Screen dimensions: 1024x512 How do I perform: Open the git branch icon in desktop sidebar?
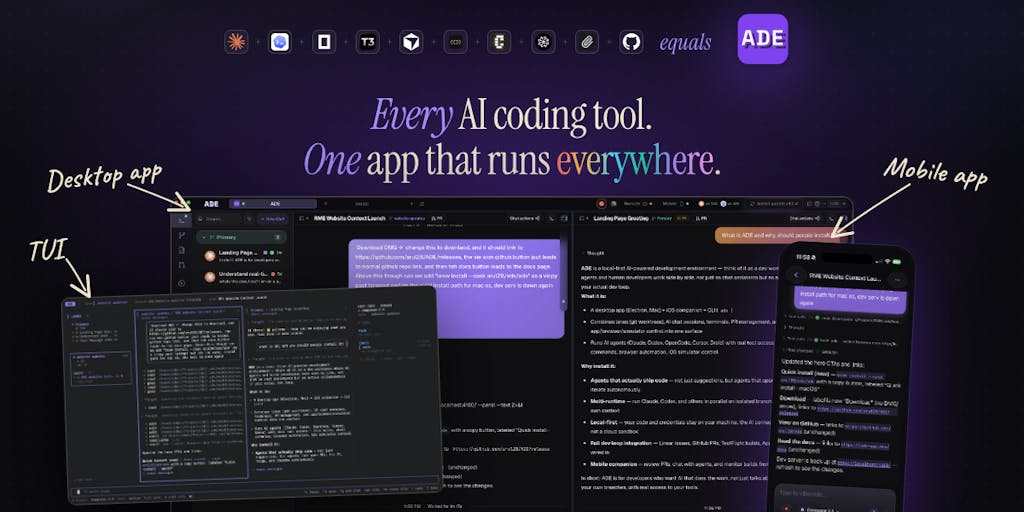[x=182, y=235]
